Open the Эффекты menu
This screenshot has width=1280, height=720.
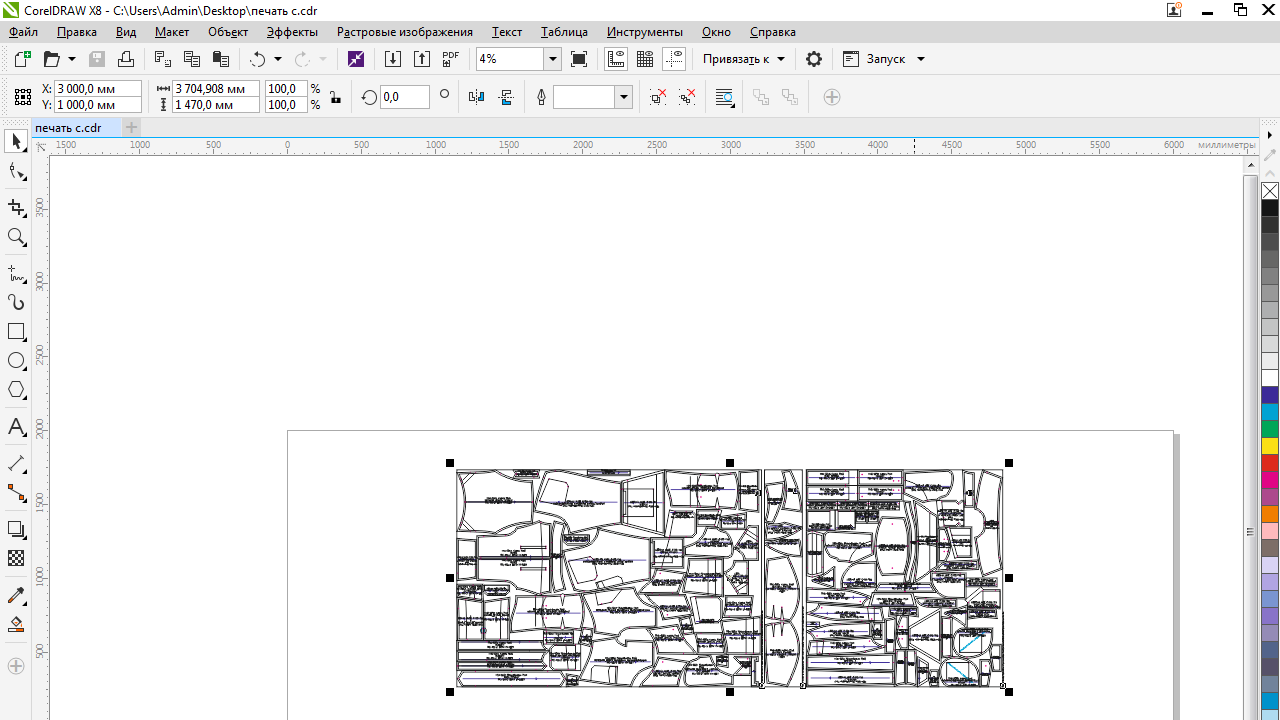(x=292, y=32)
